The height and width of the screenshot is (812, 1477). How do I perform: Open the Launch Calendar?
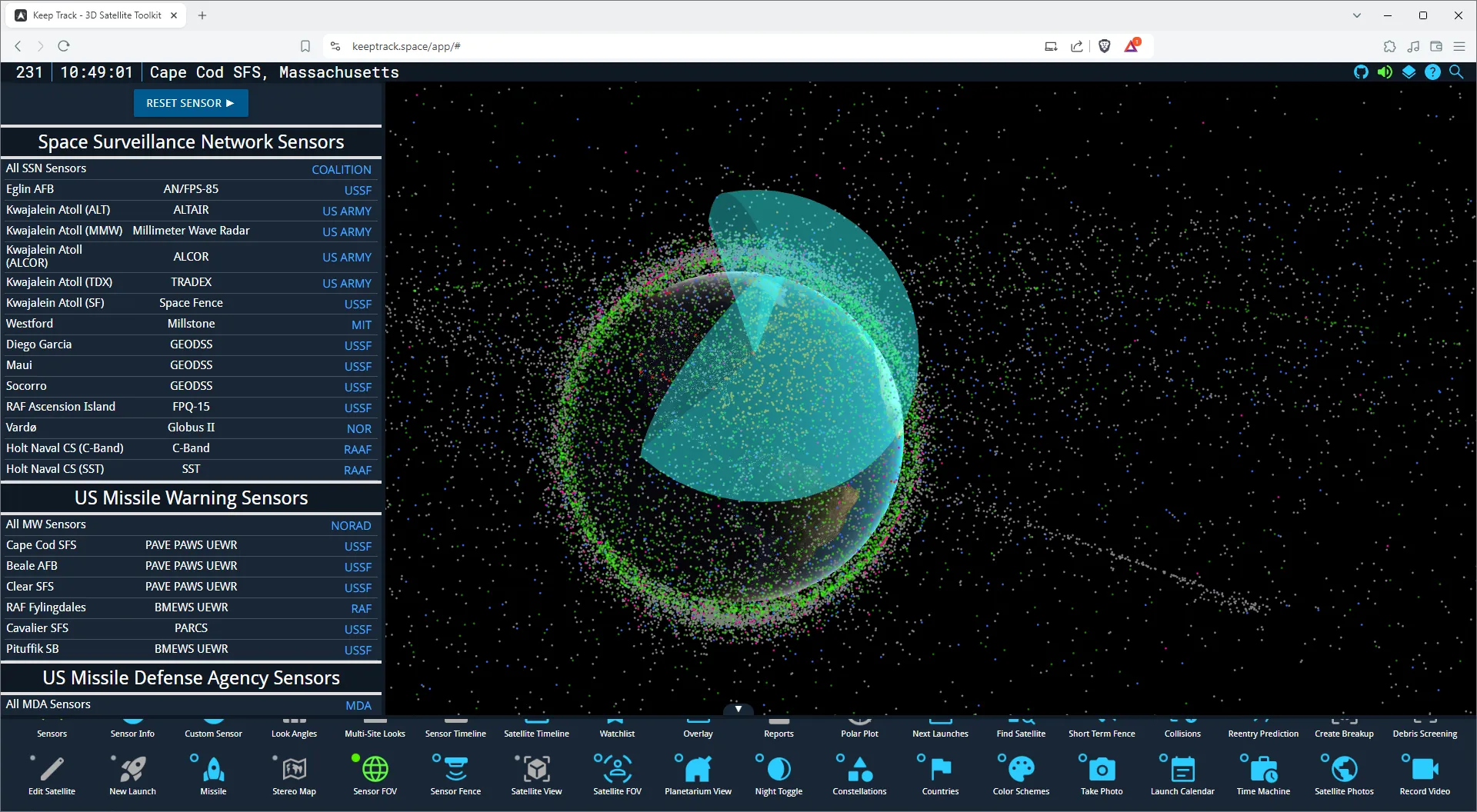tap(1182, 773)
